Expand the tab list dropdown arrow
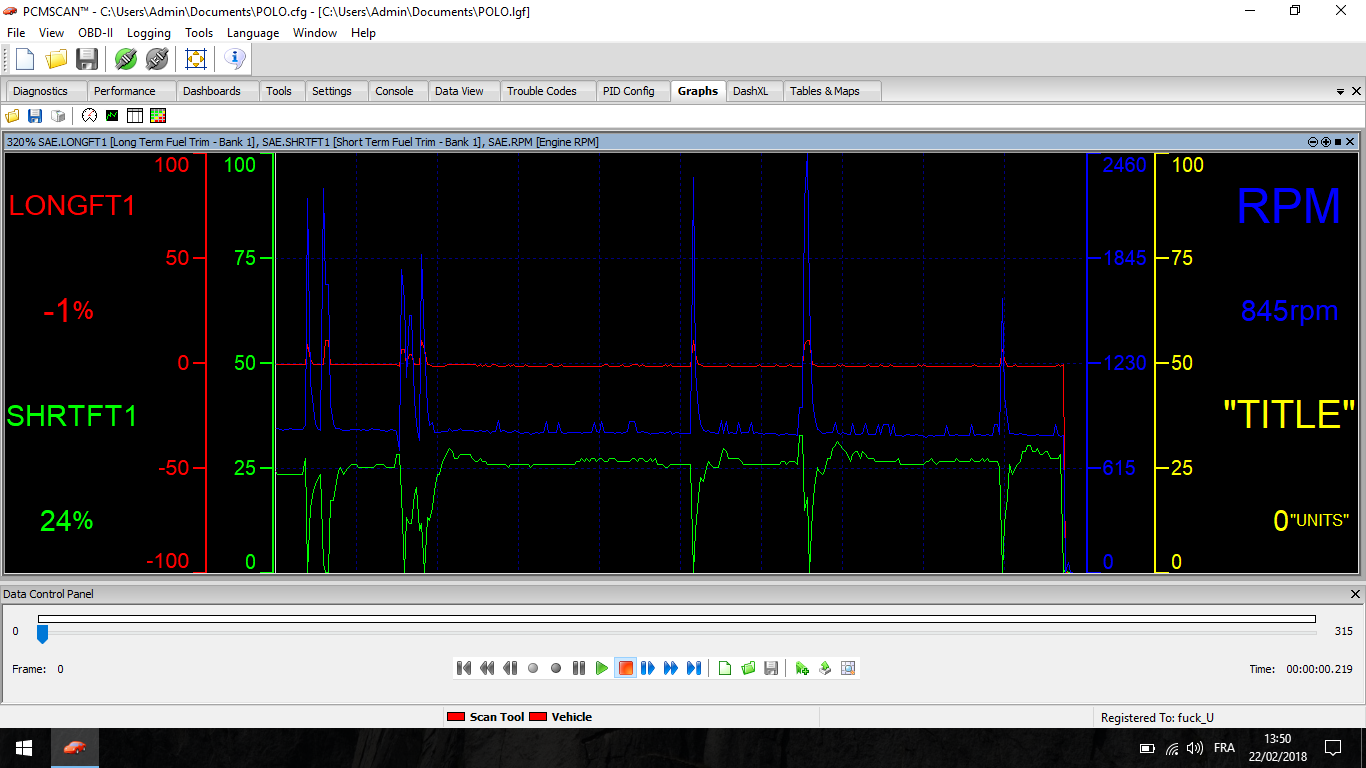Viewport: 1366px width, 768px height. (1340, 91)
